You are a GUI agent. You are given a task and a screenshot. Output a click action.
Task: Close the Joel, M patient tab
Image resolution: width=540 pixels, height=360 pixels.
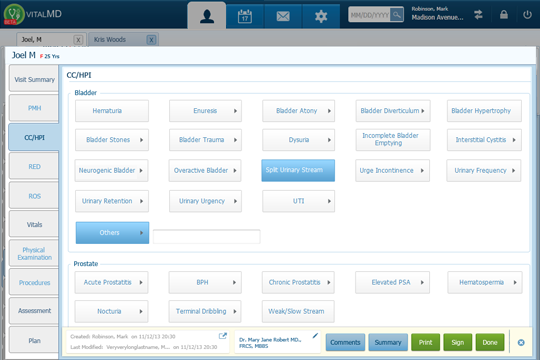[78, 40]
